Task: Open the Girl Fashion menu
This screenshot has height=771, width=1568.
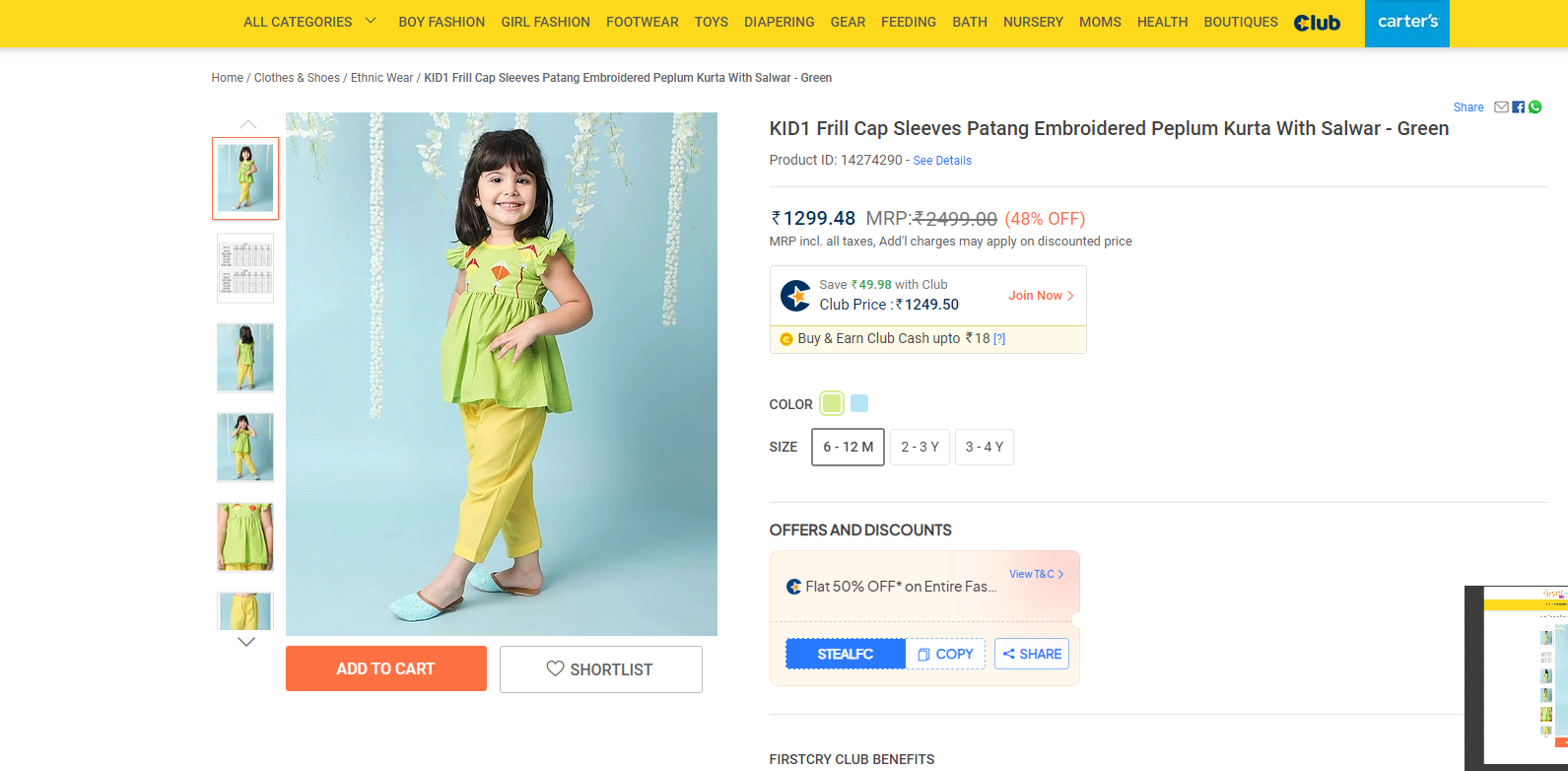Action: click(x=545, y=22)
